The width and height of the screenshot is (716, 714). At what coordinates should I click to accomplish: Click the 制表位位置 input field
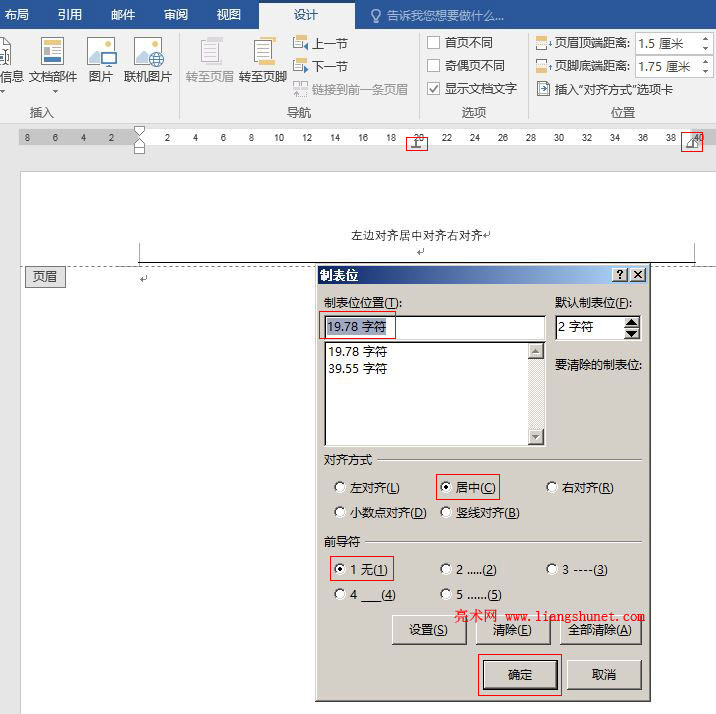[x=435, y=327]
